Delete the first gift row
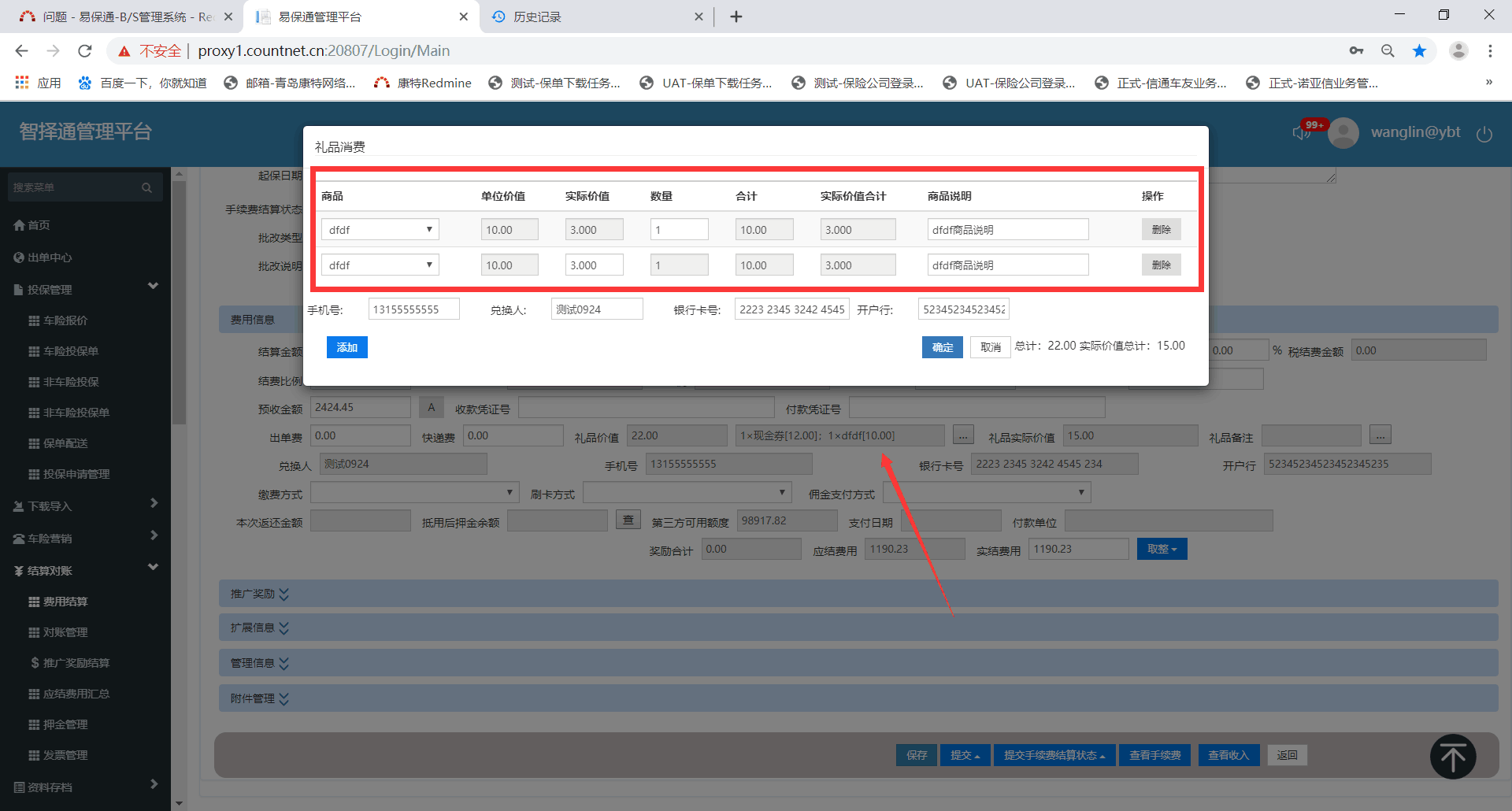The width and height of the screenshot is (1512, 811). point(1161,230)
